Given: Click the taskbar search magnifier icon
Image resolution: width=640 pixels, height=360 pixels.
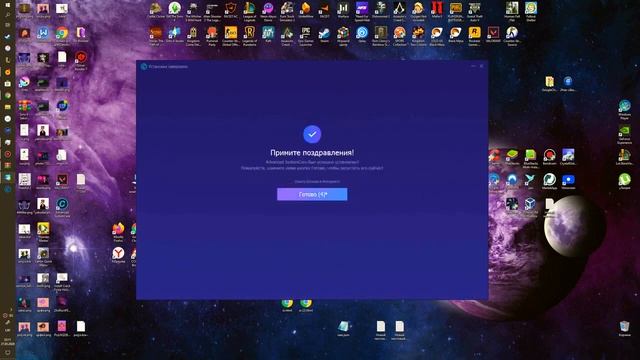Looking at the screenshot, I should click(7, 15).
